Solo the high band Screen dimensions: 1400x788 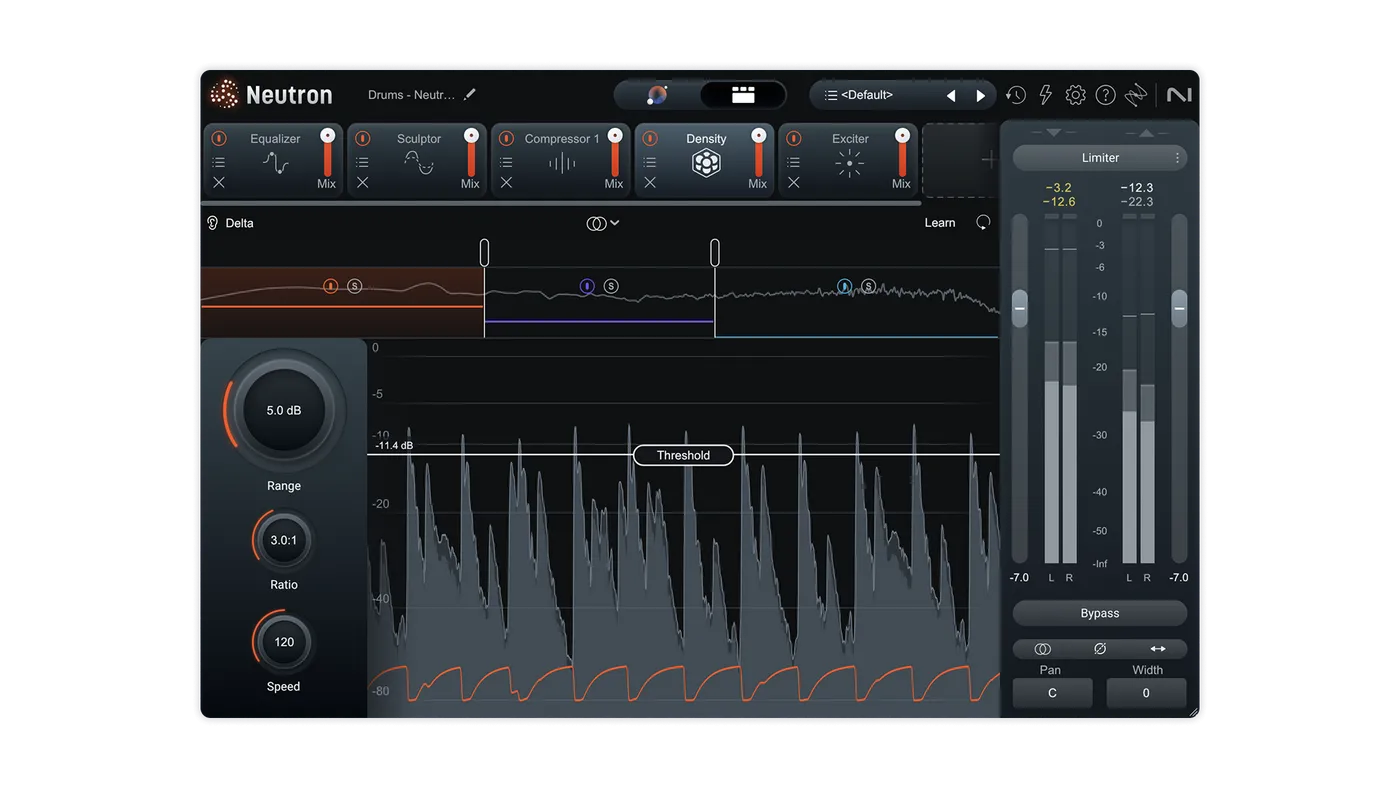[x=869, y=286]
